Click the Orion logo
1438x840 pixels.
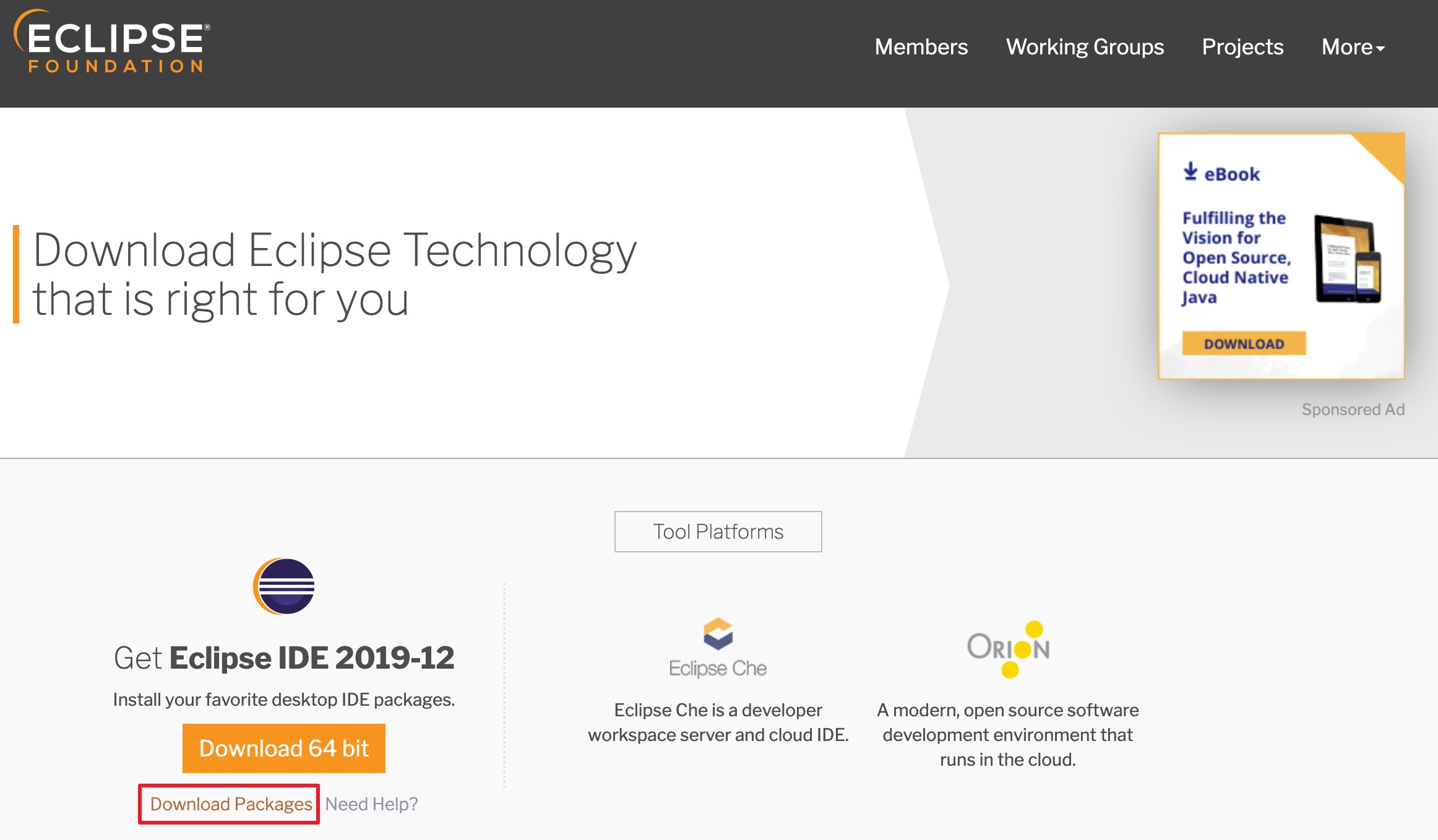pyautogui.click(x=1009, y=648)
